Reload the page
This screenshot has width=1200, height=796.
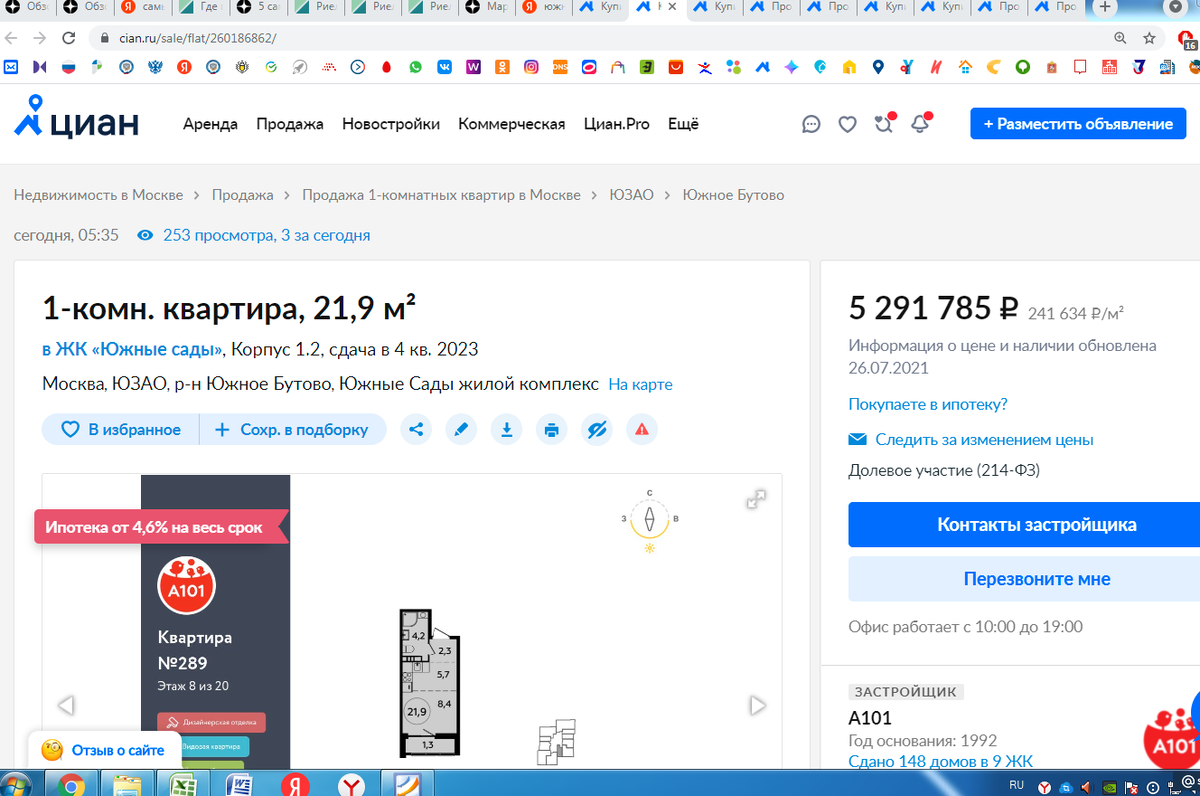68,38
